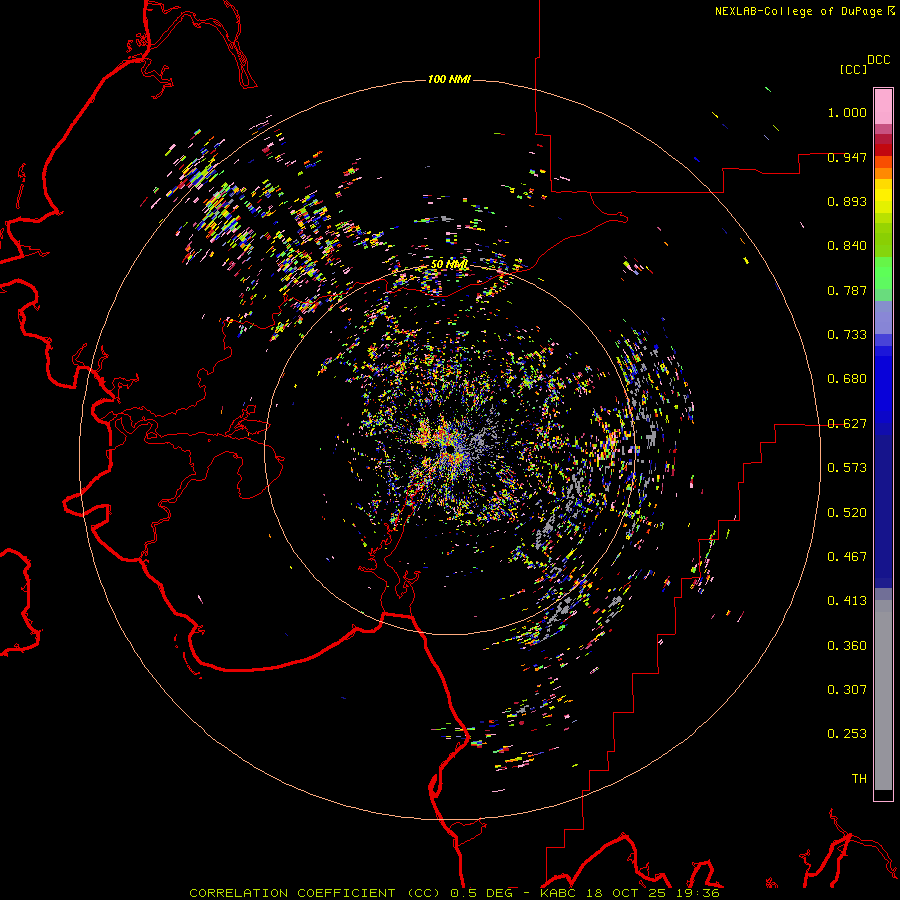
Task: Click the 0.413 legend value
Action: pyautogui.click(x=847, y=601)
